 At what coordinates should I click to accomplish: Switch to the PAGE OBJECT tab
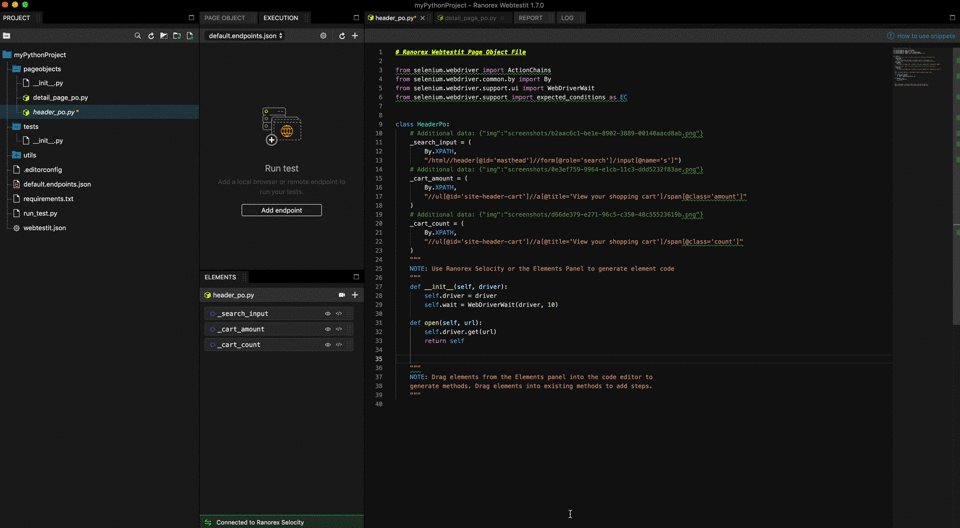(x=225, y=18)
